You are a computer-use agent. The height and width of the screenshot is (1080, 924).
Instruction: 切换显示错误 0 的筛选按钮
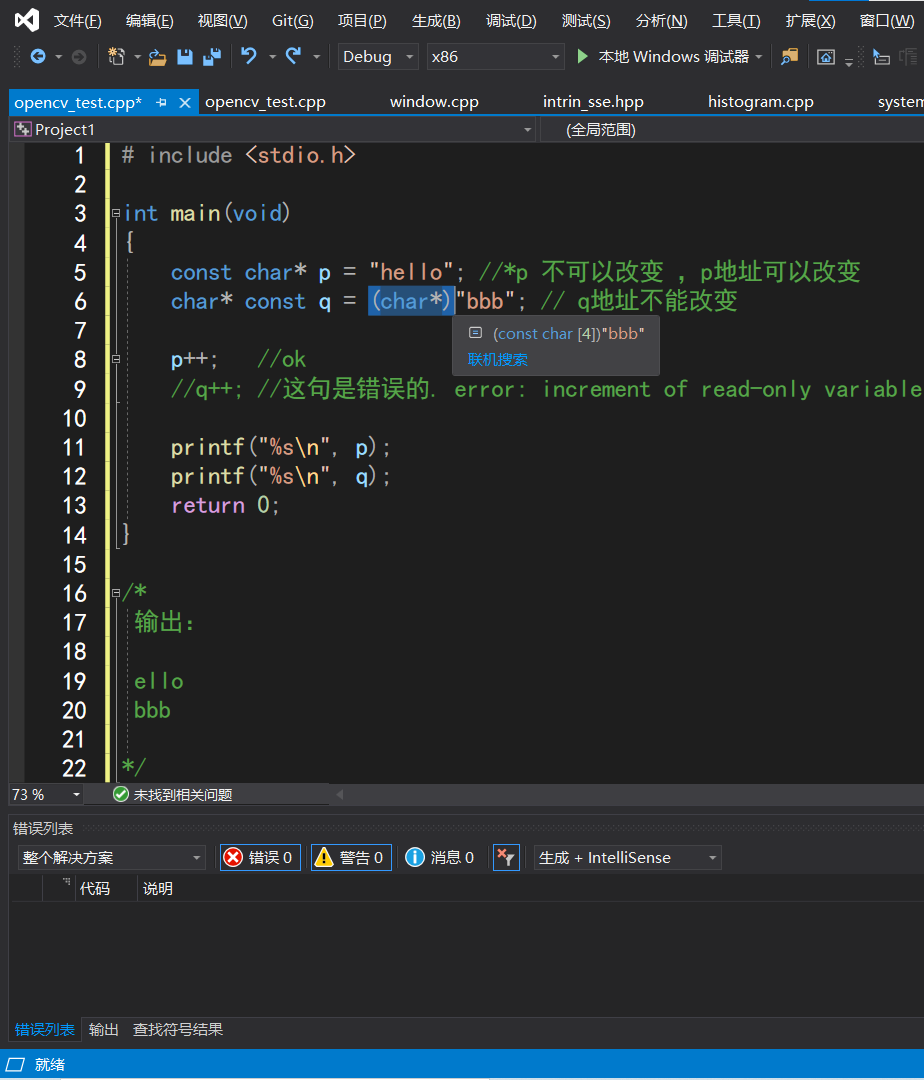point(259,857)
